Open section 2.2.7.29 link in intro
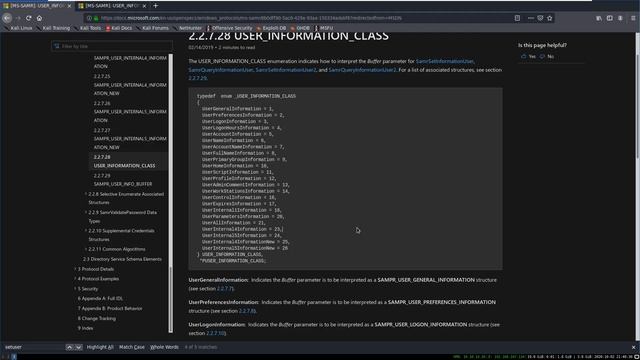 point(198,78)
